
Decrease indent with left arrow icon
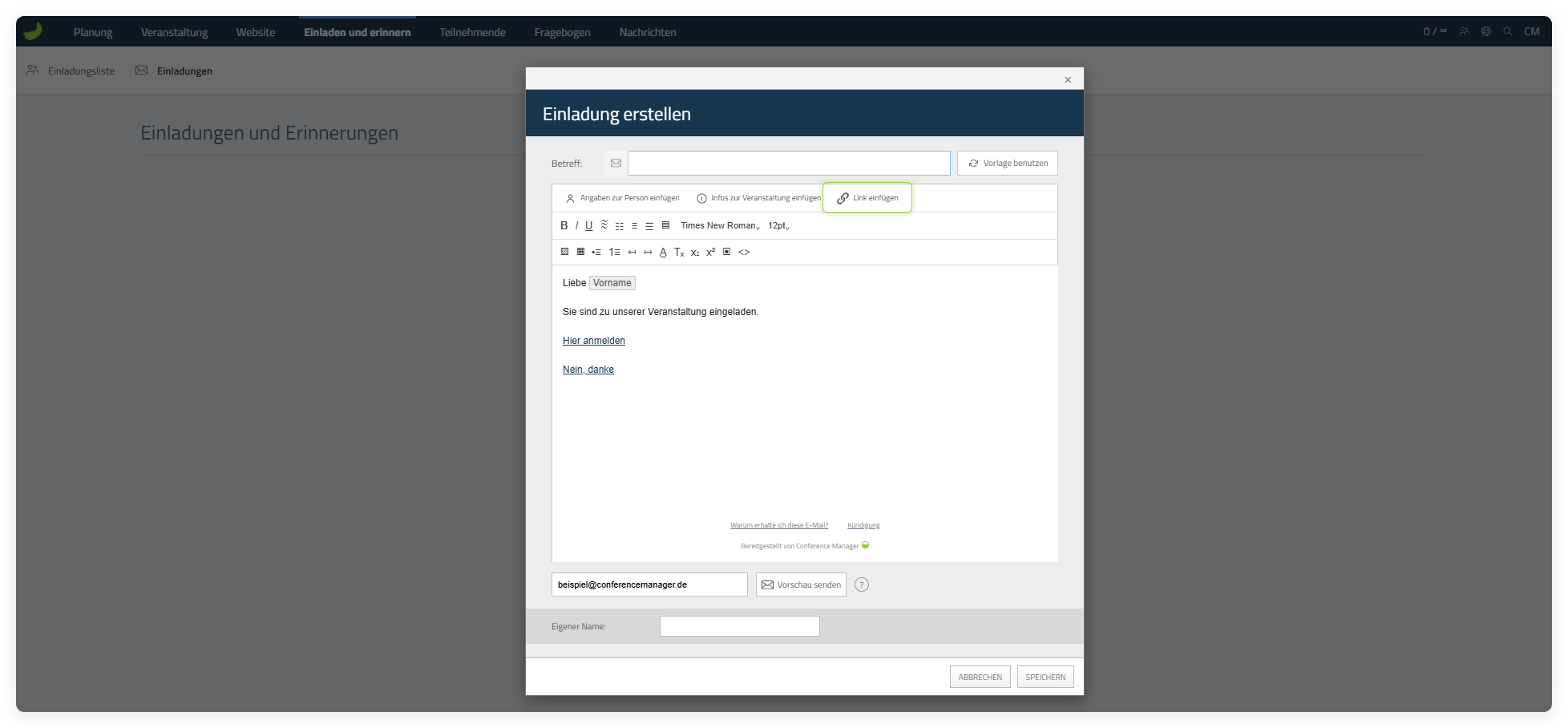(632, 252)
